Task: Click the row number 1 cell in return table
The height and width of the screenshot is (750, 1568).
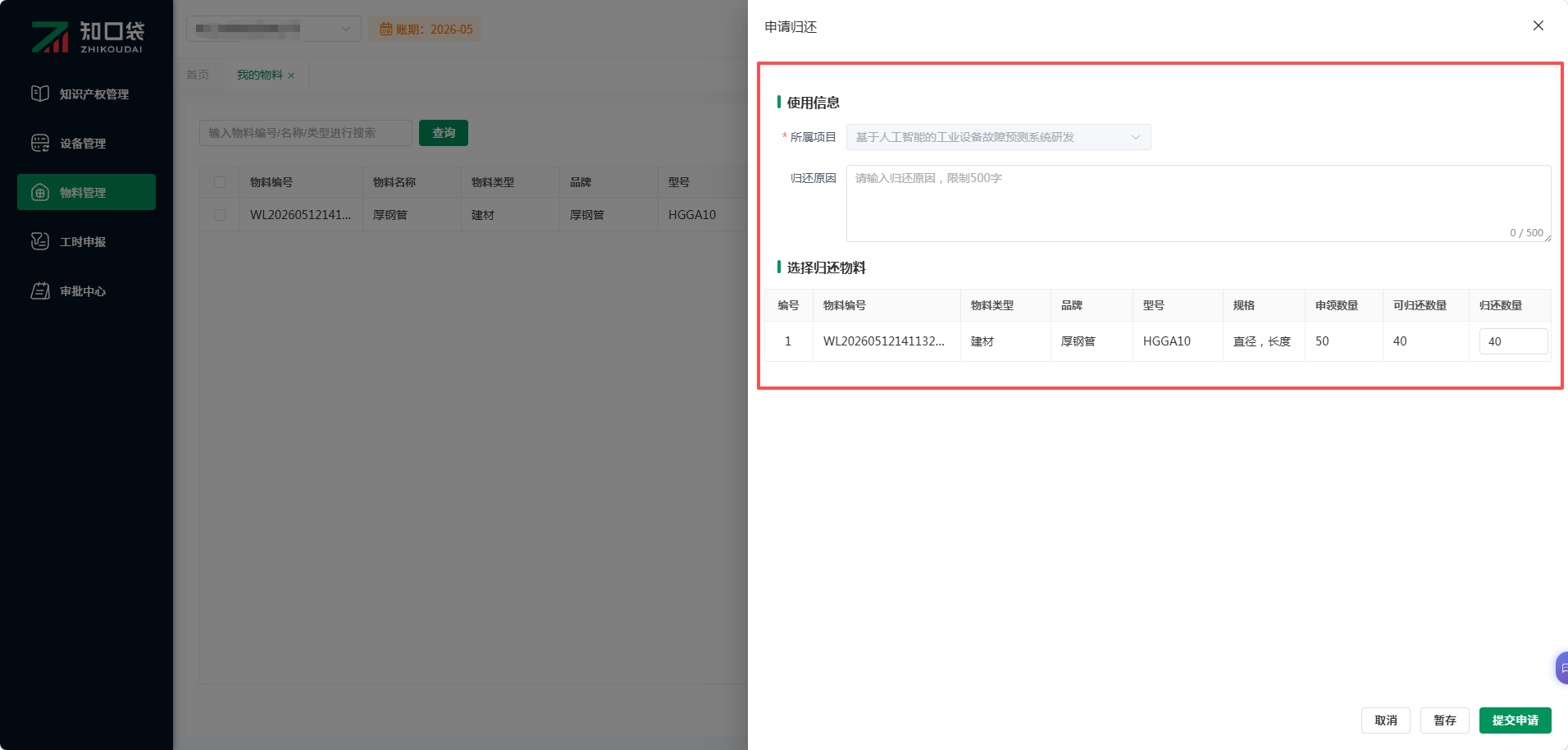Action: pos(788,341)
